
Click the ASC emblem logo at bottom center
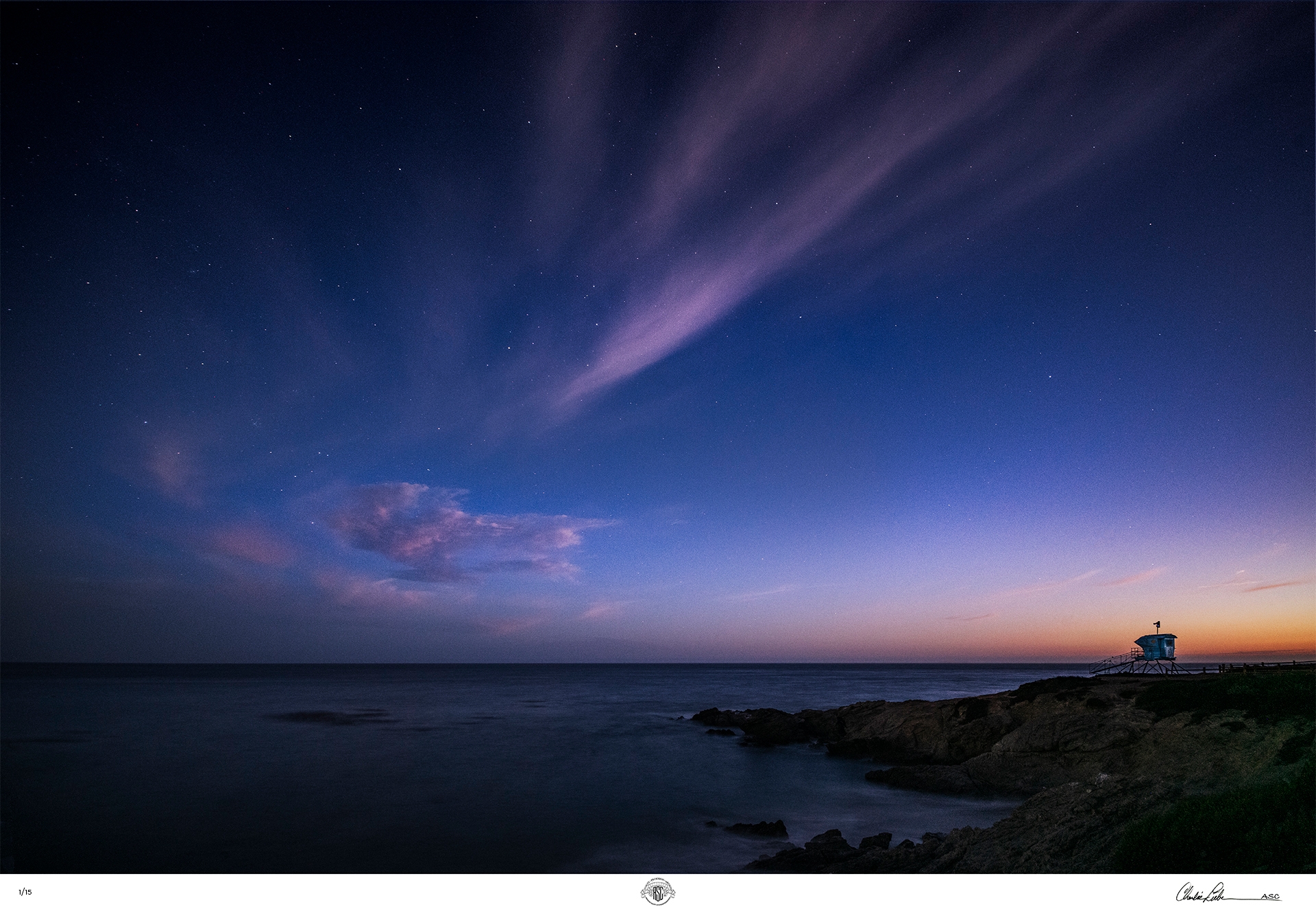point(657,891)
